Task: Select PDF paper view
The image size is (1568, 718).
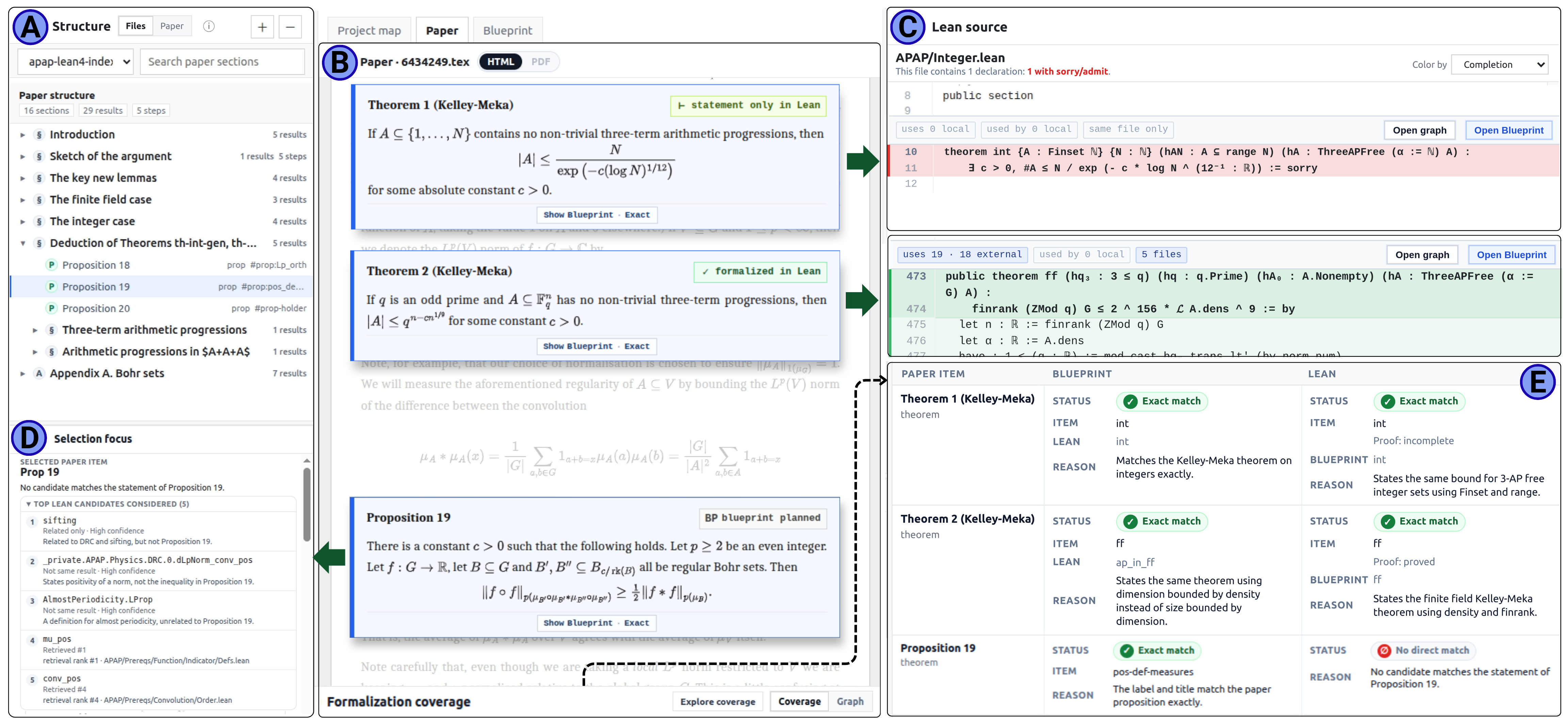Action: [540, 62]
